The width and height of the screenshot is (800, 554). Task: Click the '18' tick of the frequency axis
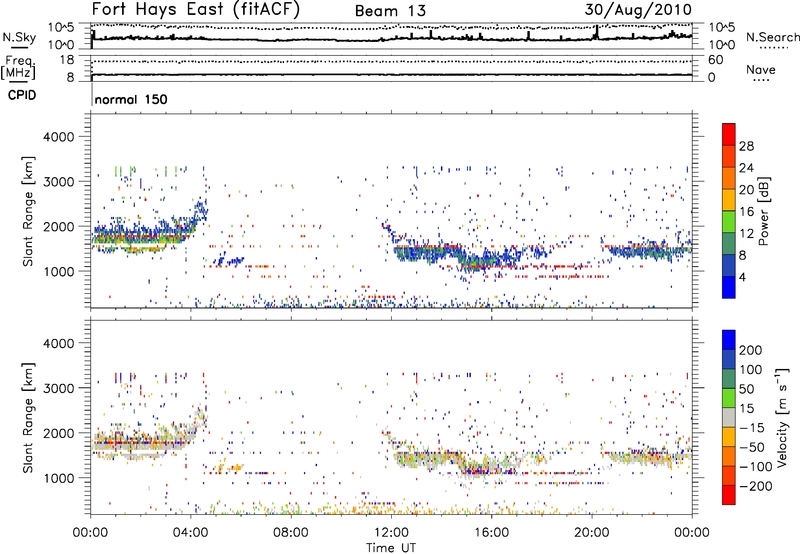pos(66,60)
